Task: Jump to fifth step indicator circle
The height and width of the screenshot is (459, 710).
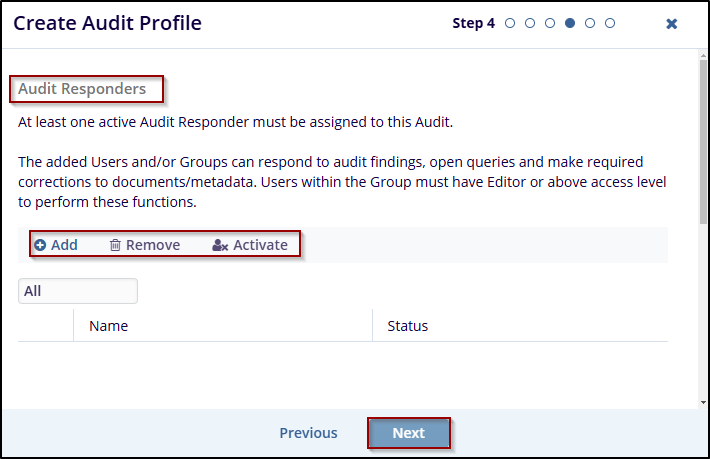Action: pos(590,23)
